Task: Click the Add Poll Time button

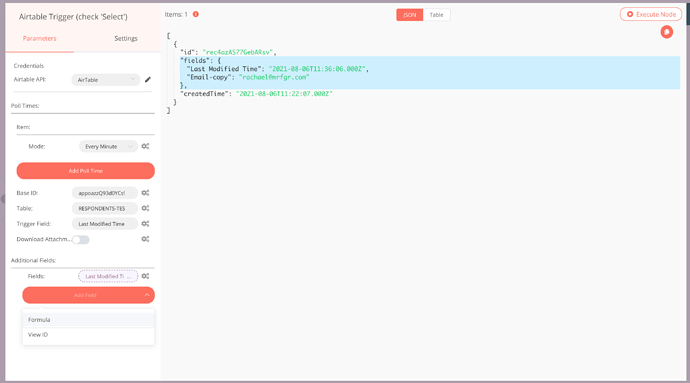Action: click(86, 171)
